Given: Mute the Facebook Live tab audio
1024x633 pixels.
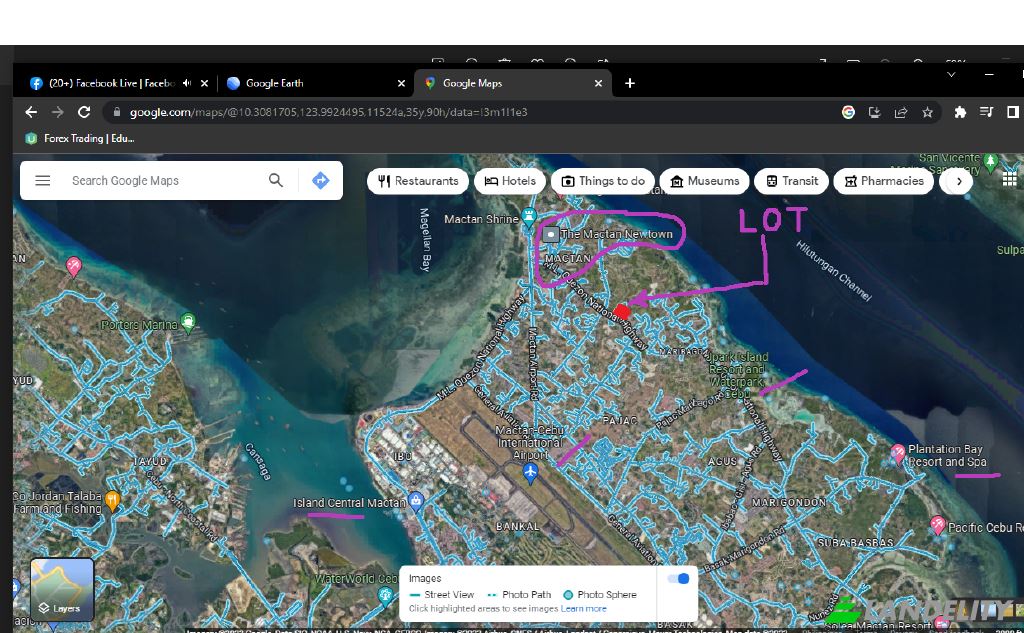Looking at the screenshot, I should point(187,83).
